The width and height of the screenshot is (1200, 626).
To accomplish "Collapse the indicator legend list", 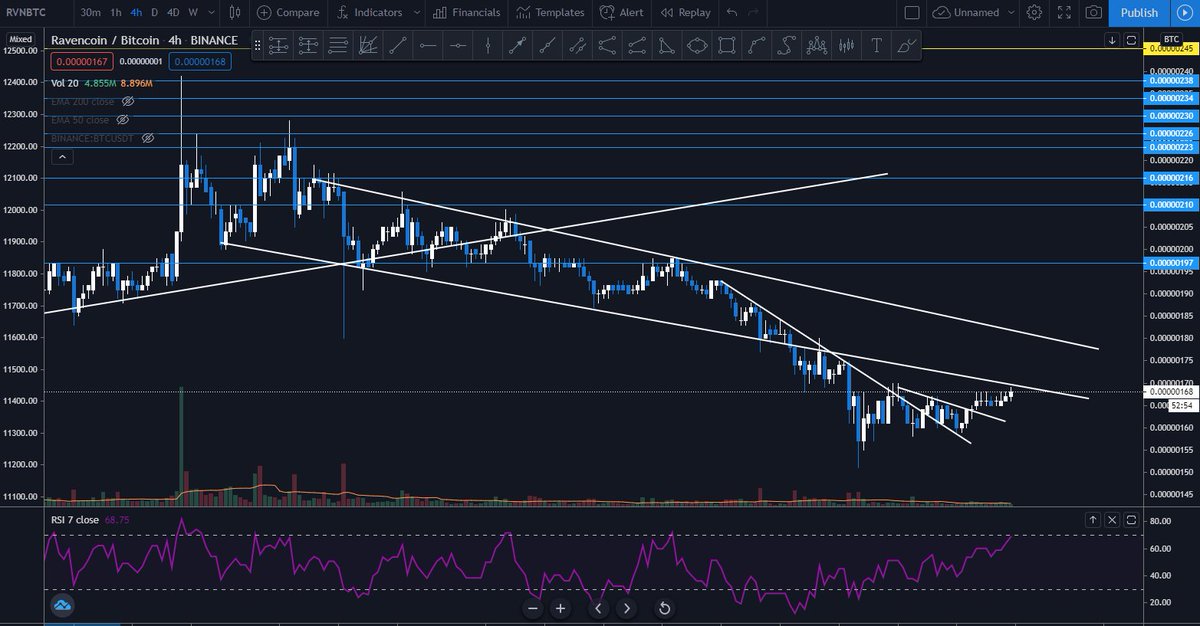I will (x=62, y=157).
